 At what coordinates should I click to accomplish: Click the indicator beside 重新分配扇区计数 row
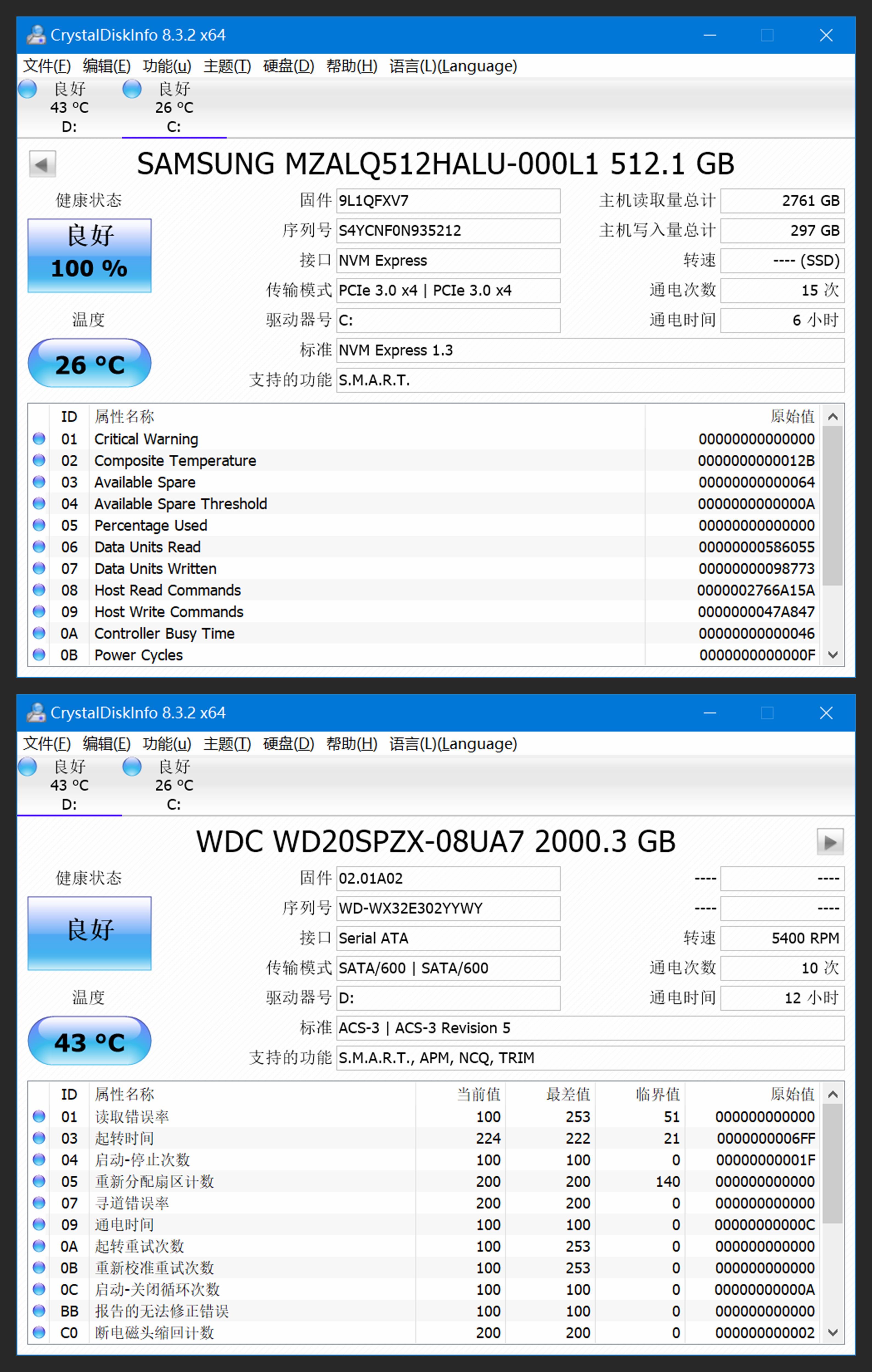pos(39,1181)
